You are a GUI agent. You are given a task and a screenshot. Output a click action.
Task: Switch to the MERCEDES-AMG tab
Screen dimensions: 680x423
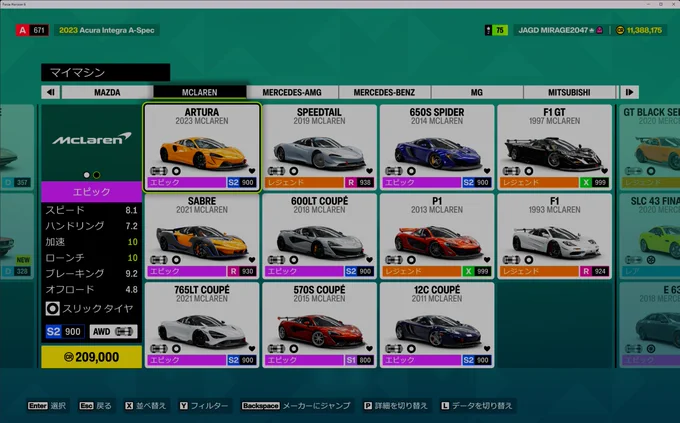292,92
